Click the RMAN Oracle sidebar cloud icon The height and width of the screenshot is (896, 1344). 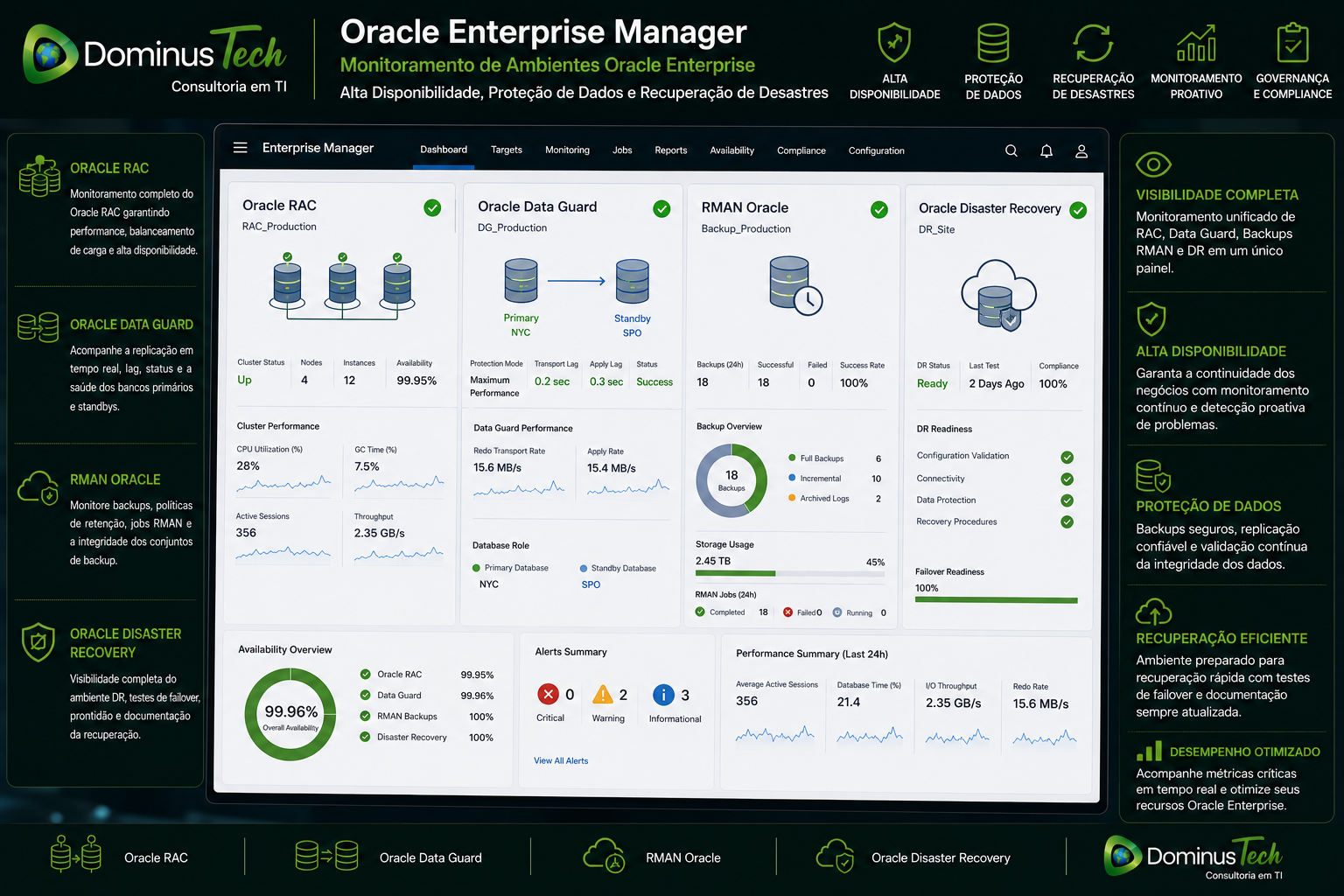point(38,487)
